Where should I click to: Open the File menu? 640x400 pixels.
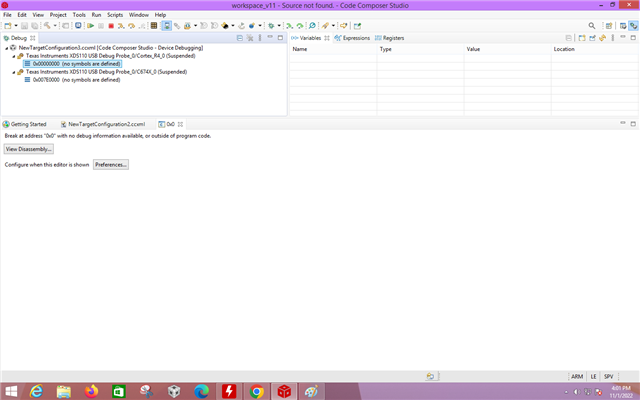point(7,15)
